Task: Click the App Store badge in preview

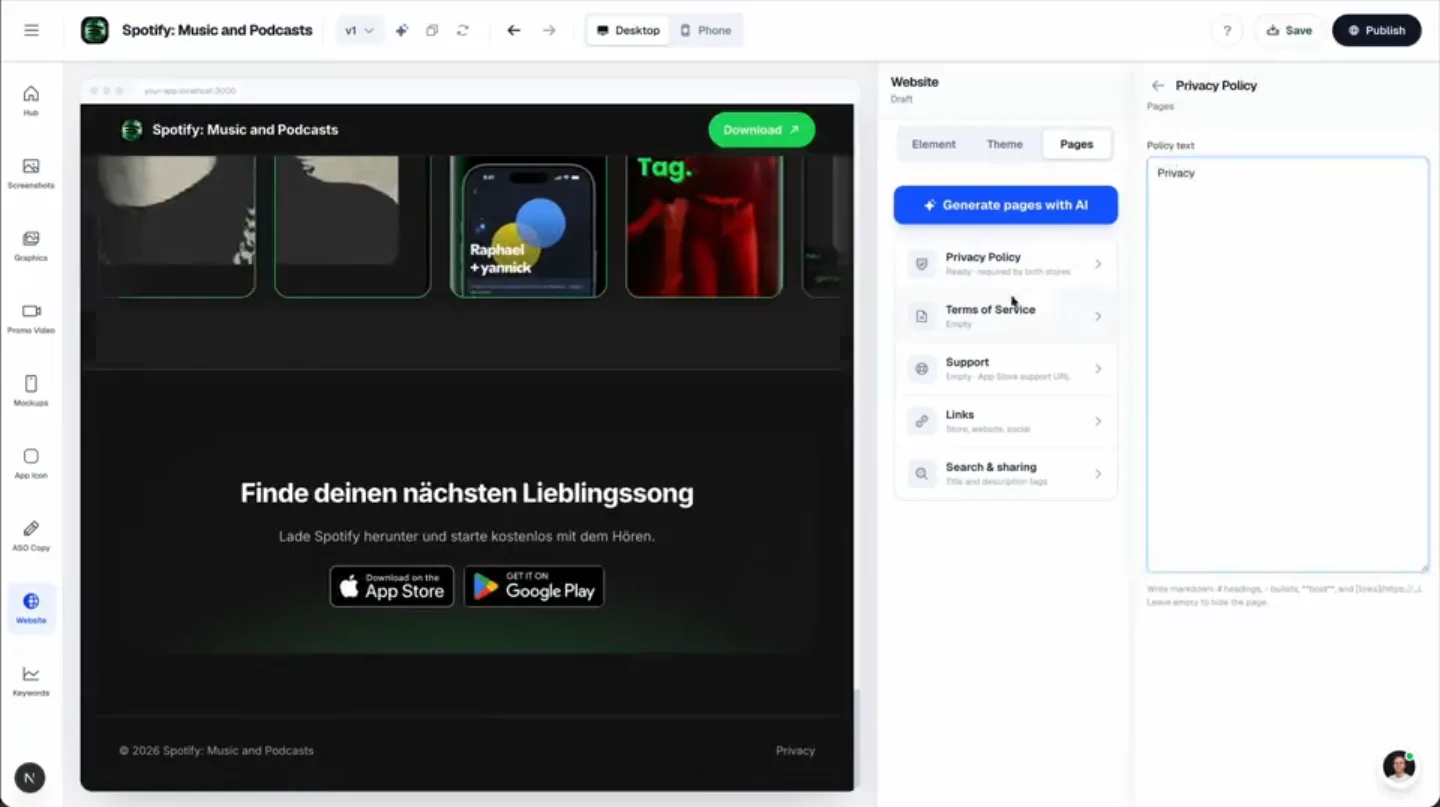Action: click(392, 586)
